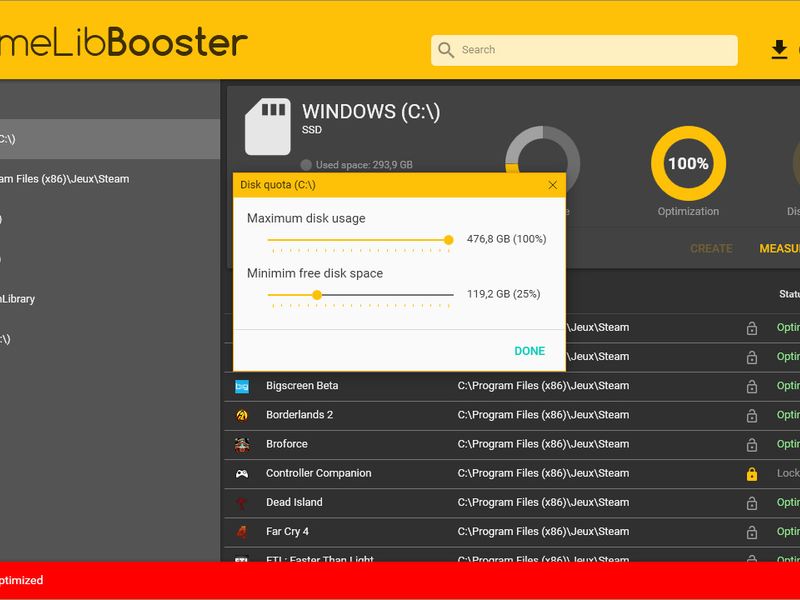Focus the Search input field
This screenshot has height=600, width=800.
pos(584,50)
